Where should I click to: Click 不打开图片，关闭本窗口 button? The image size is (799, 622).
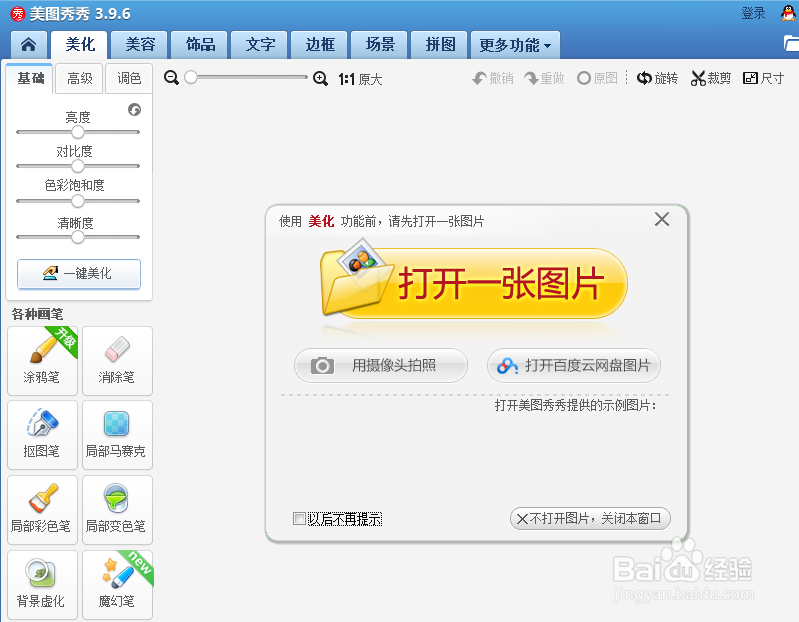(590, 519)
